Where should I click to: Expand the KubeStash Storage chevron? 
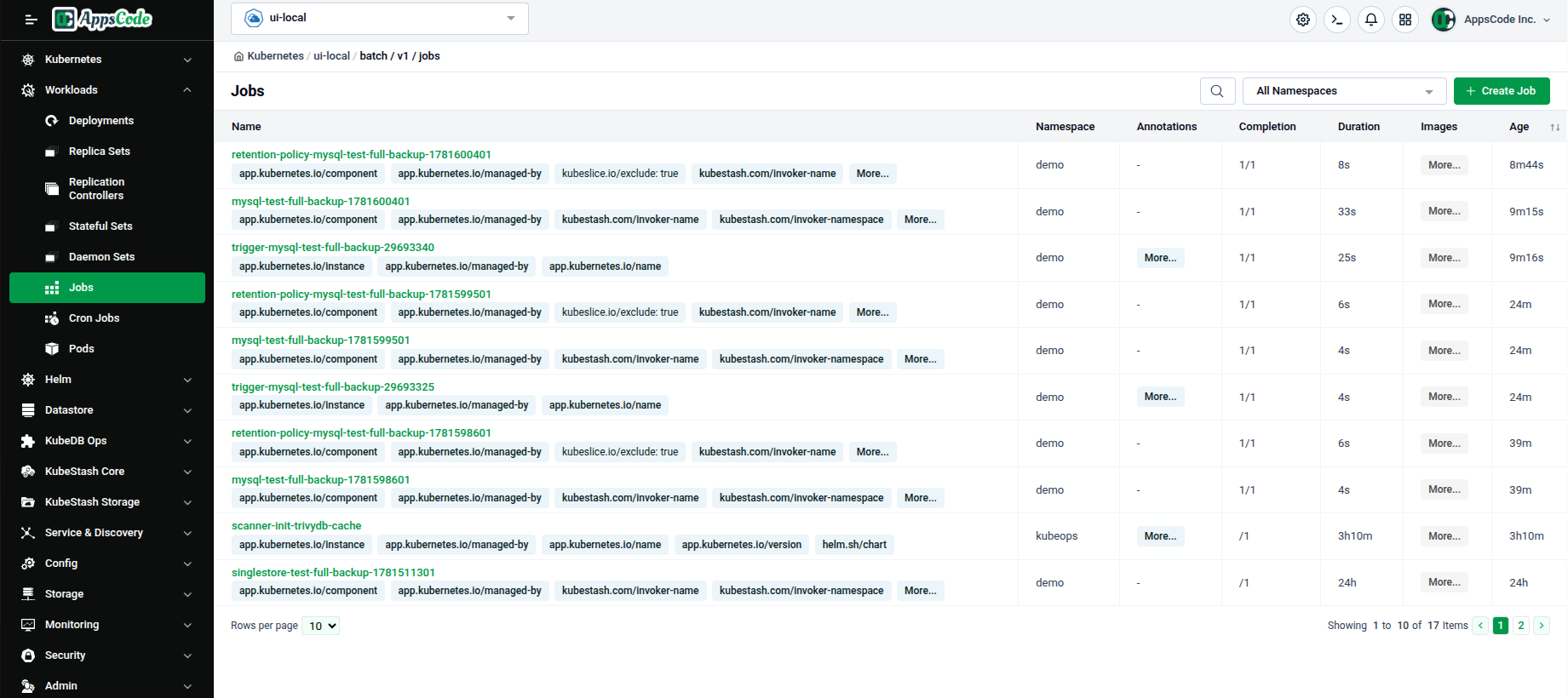click(x=187, y=502)
